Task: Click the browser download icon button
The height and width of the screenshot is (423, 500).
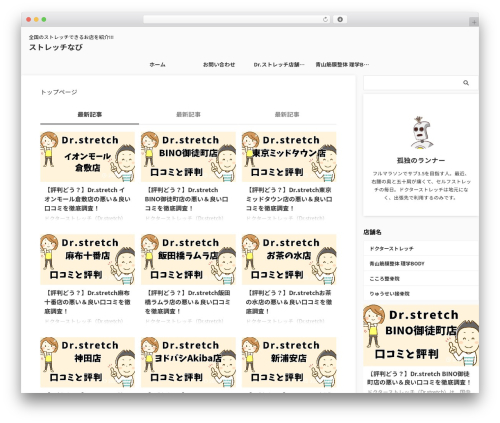Action: click(340, 19)
